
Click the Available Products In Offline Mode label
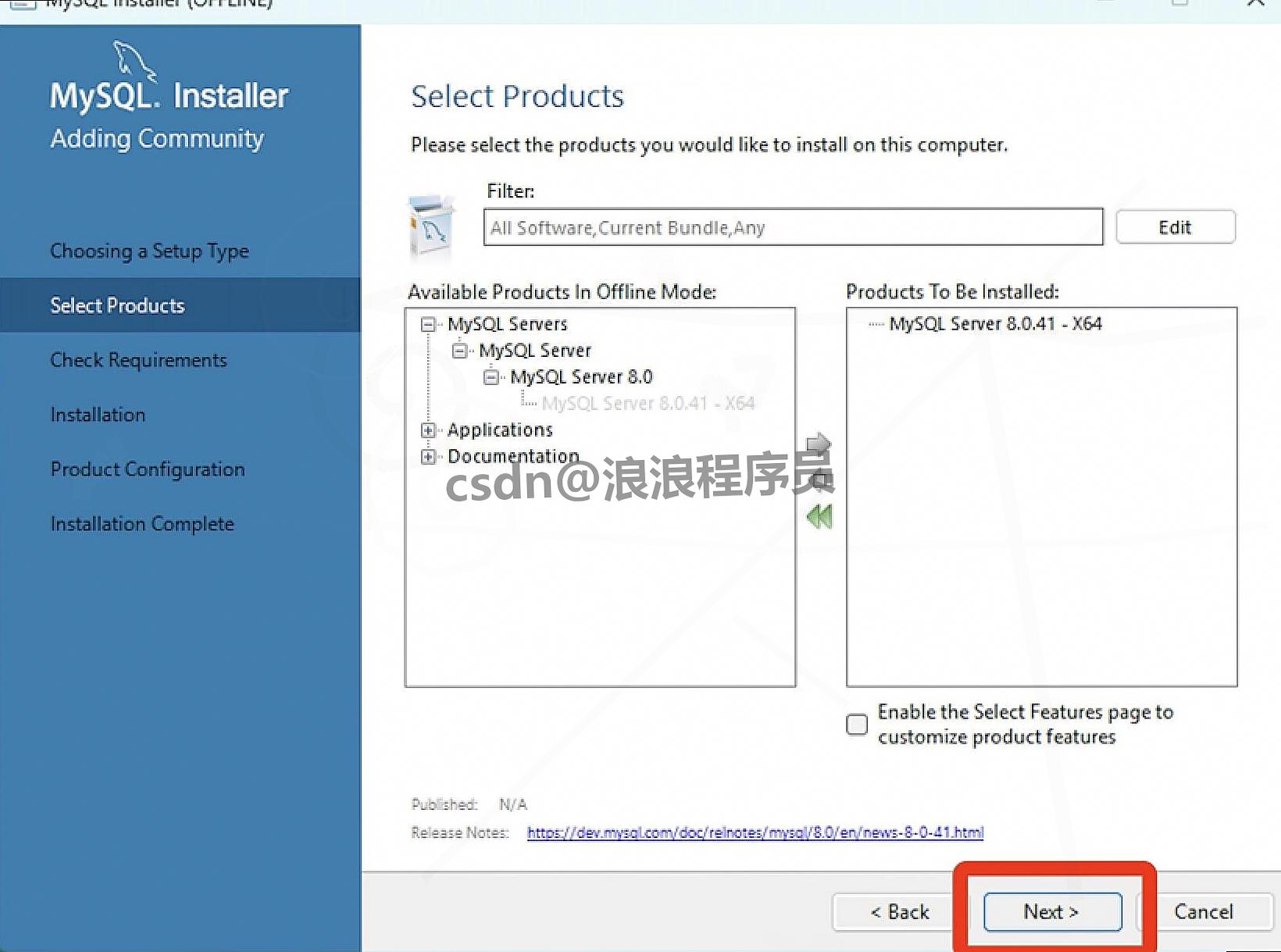[562, 291]
